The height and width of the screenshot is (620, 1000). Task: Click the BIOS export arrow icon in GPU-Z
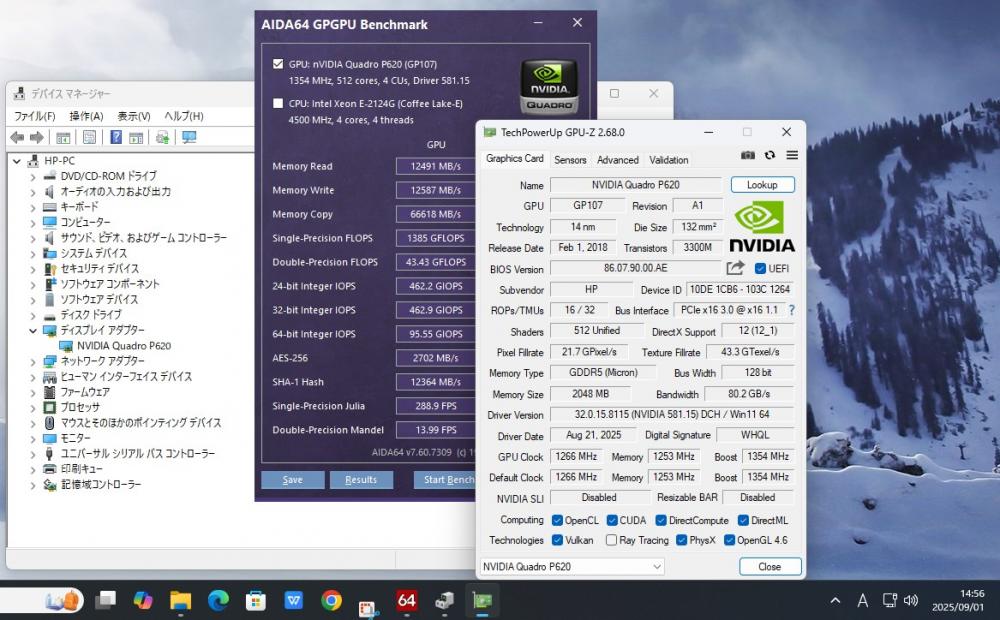click(x=735, y=269)
